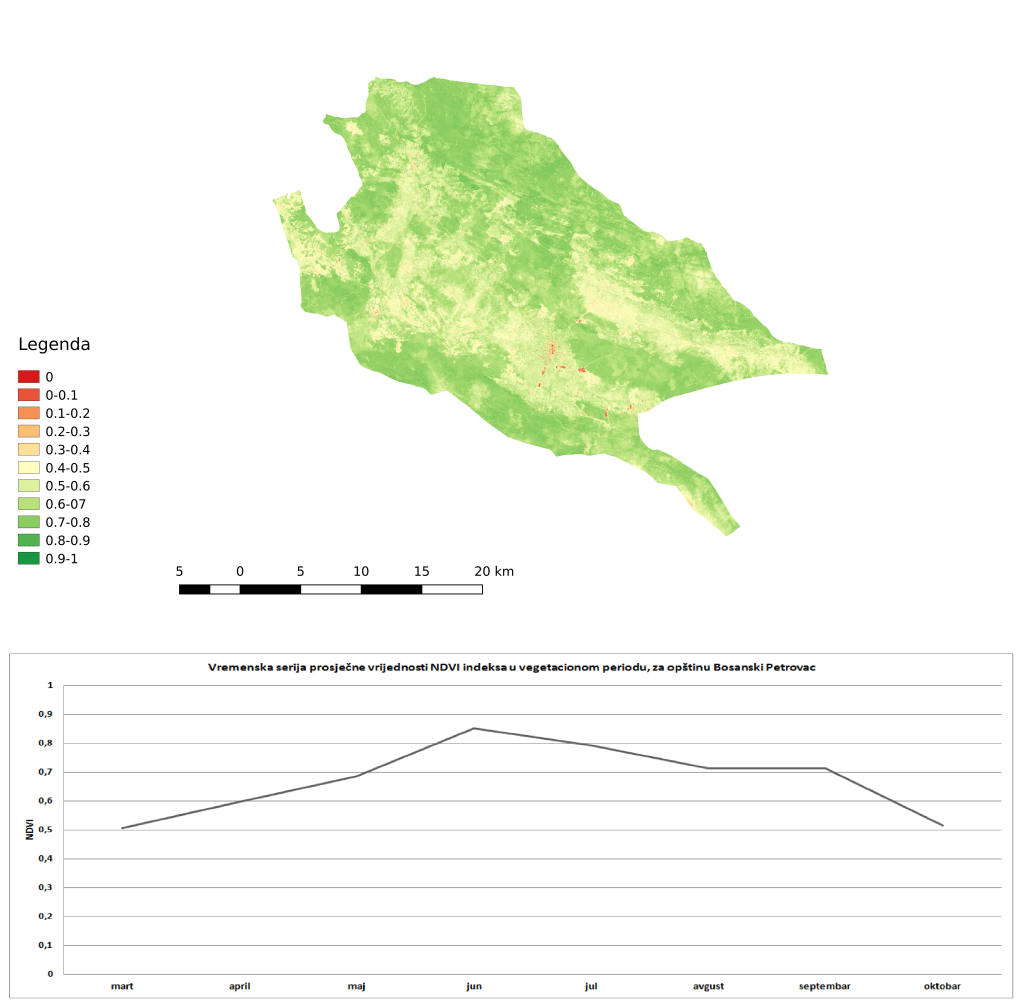Select the 0.9-1 dark green legend swatch
This screenshot has height=1007, width=1024.
click(x=28, y=559)
